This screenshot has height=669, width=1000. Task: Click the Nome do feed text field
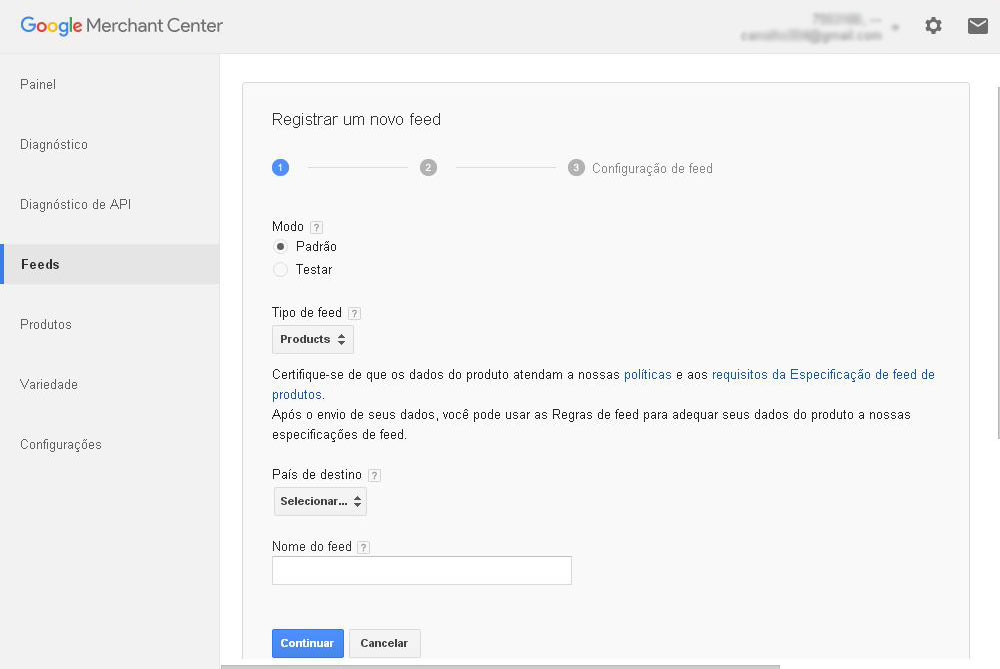pos(421,570)
